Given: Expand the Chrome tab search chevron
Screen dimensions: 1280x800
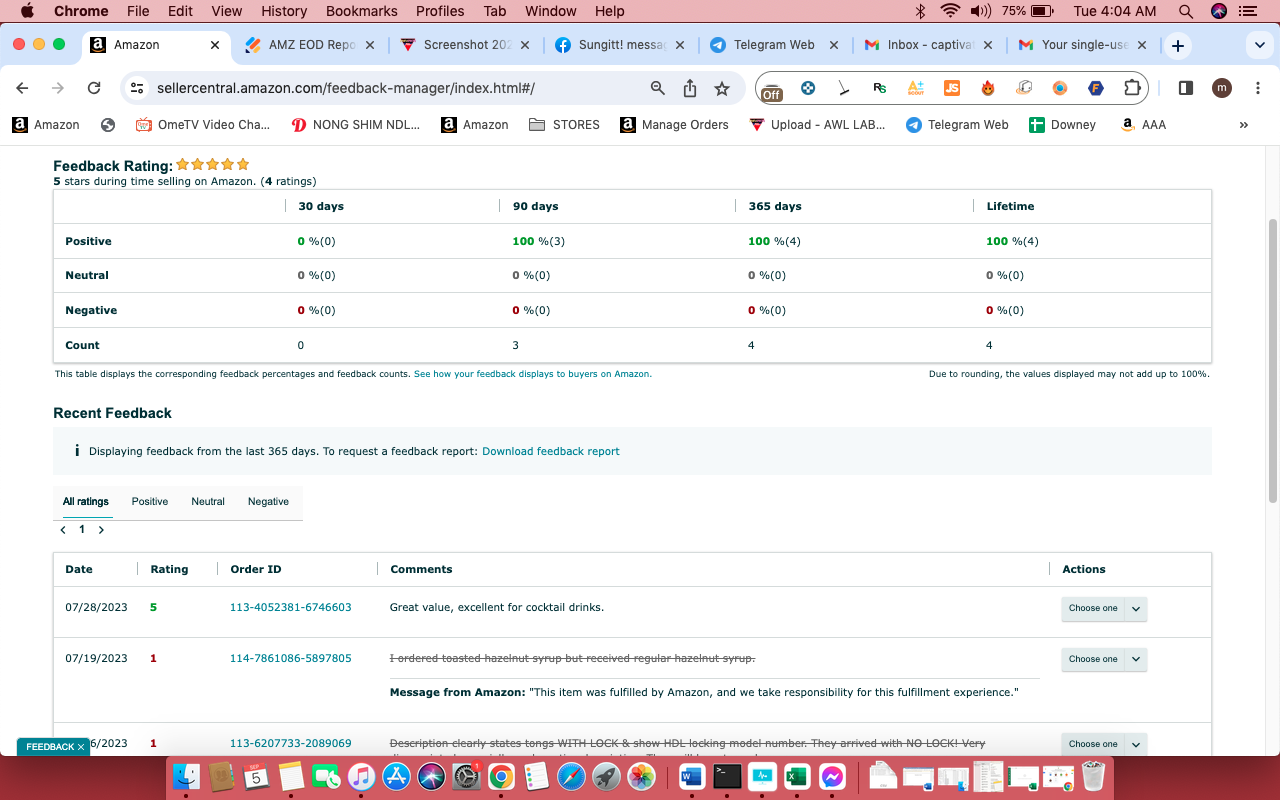Looking at the screenshot, I should click(x=1258, y=46).
